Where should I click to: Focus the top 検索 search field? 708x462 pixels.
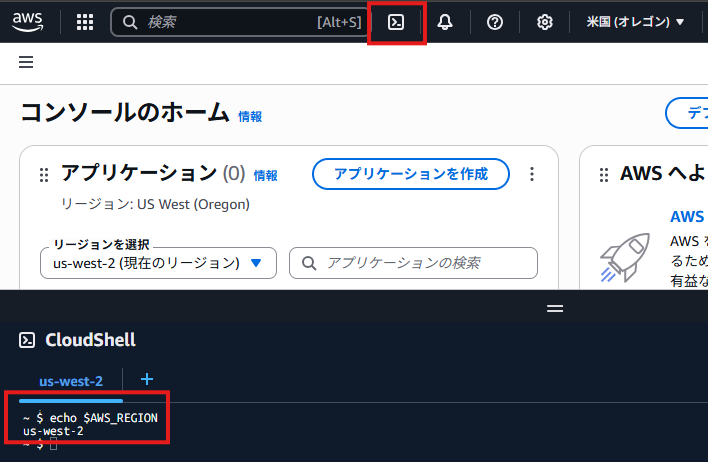tap(239, 22)
